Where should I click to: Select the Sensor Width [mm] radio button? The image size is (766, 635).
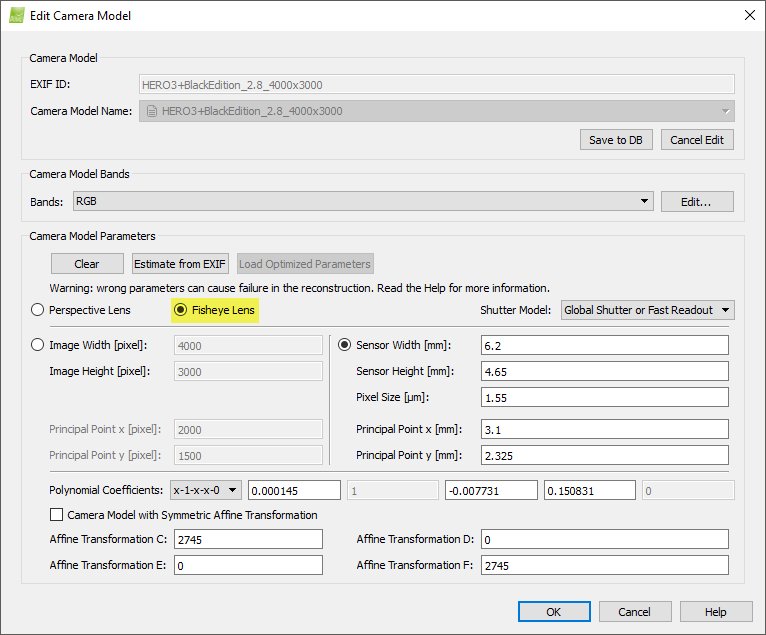tap(346, 345)
